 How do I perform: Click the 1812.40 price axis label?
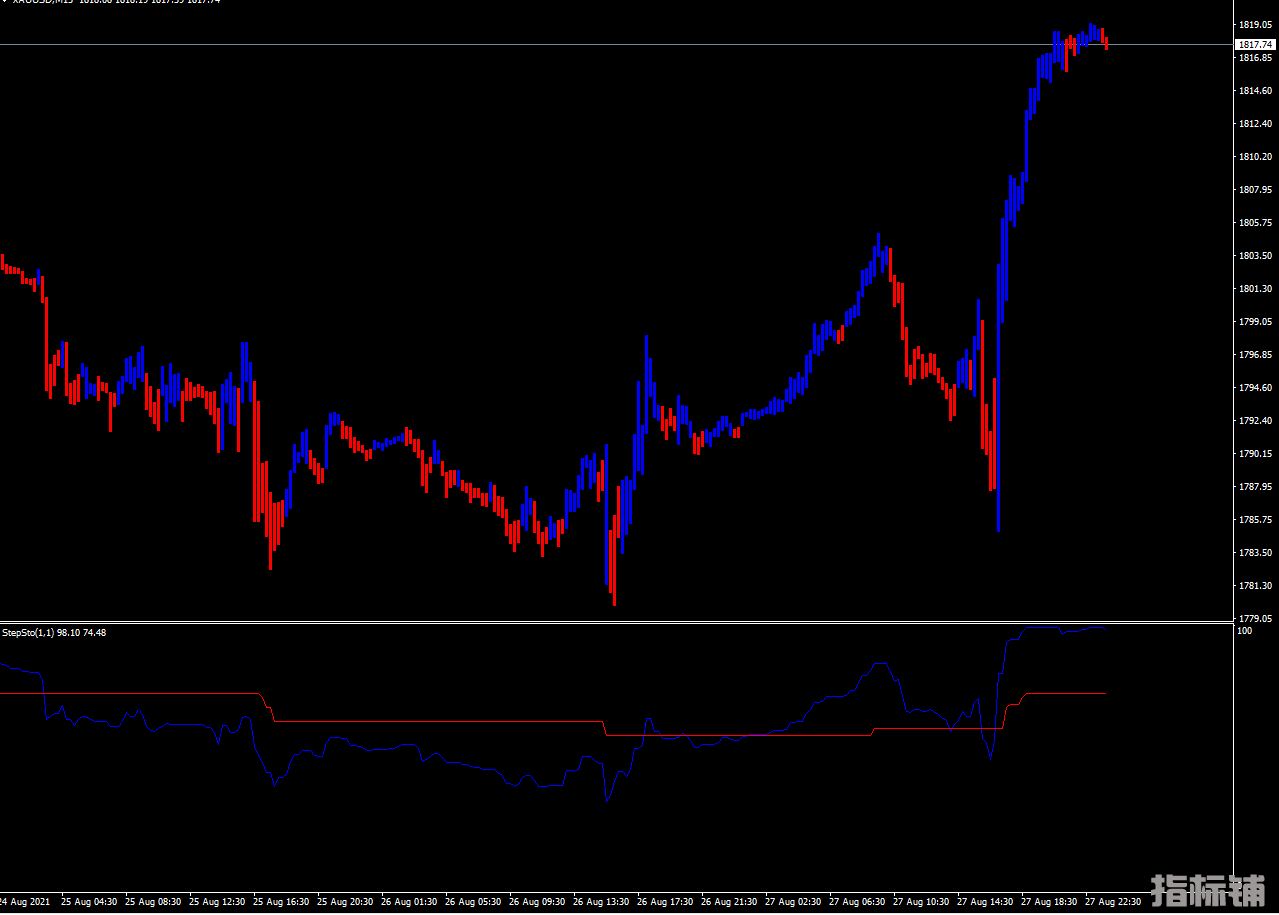[1254, 124]
